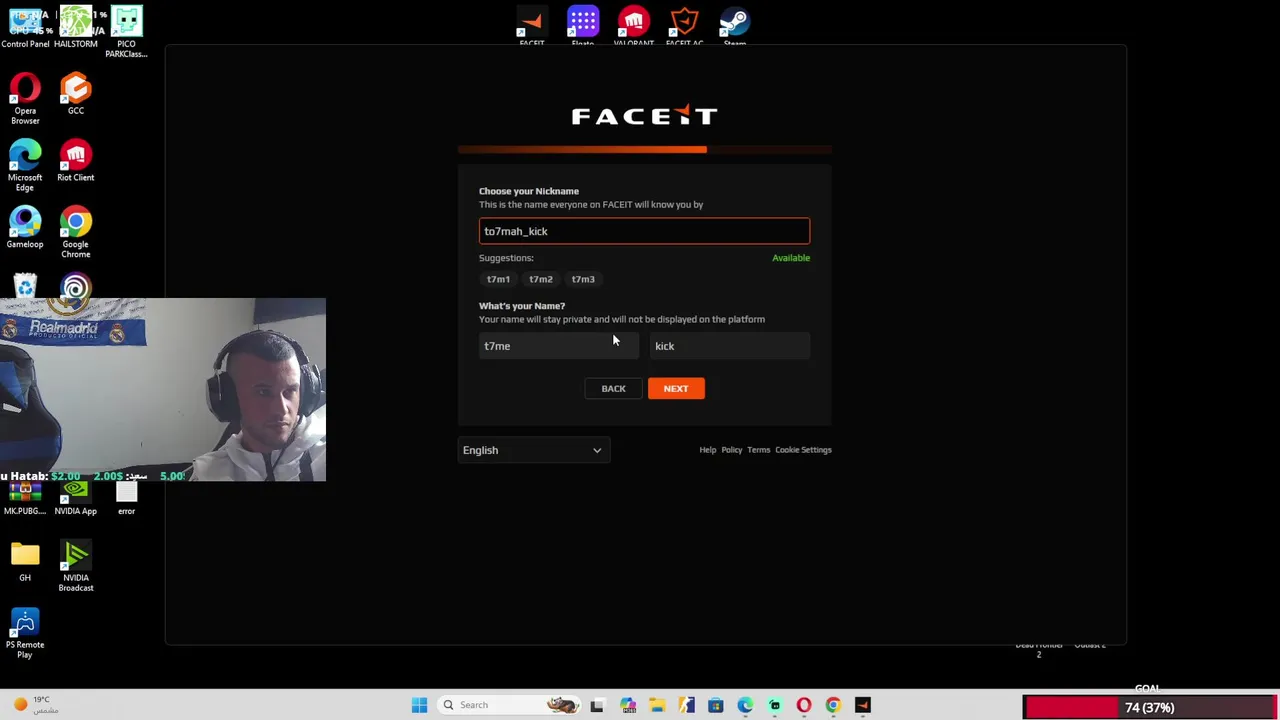
Task: Select the t7m2 nickname suggestion
Action: (x=540, y=279)
